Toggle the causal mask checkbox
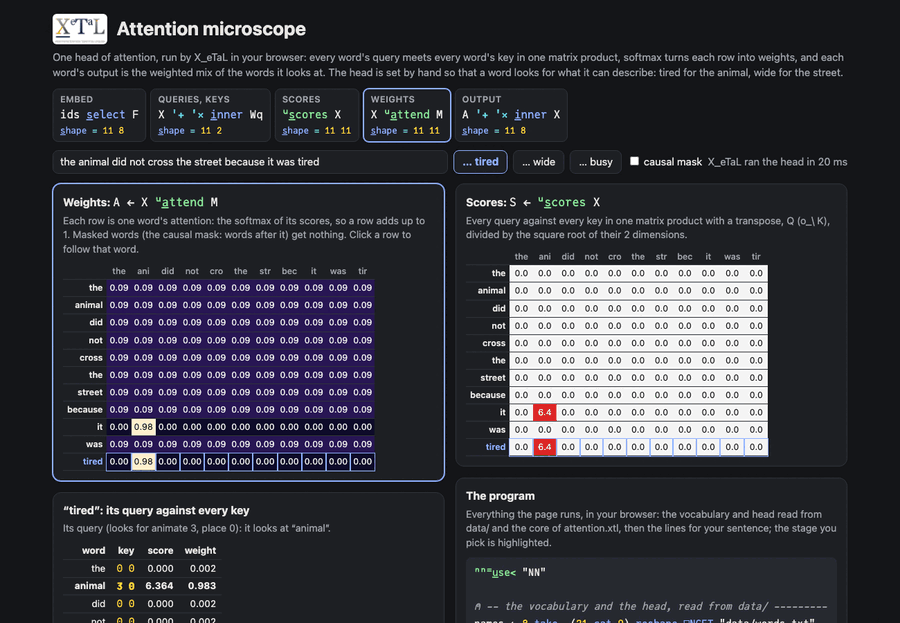 pos(634,161)
